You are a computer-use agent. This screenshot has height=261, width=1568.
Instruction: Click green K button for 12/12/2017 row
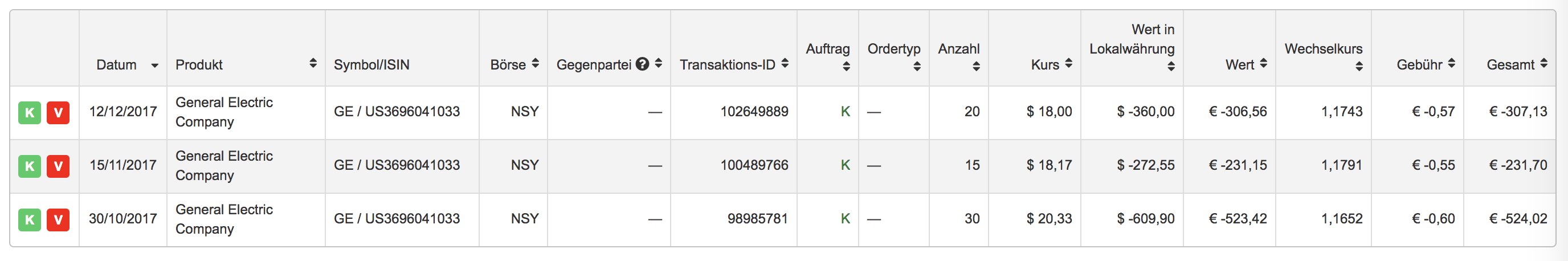tap(30, 113)
